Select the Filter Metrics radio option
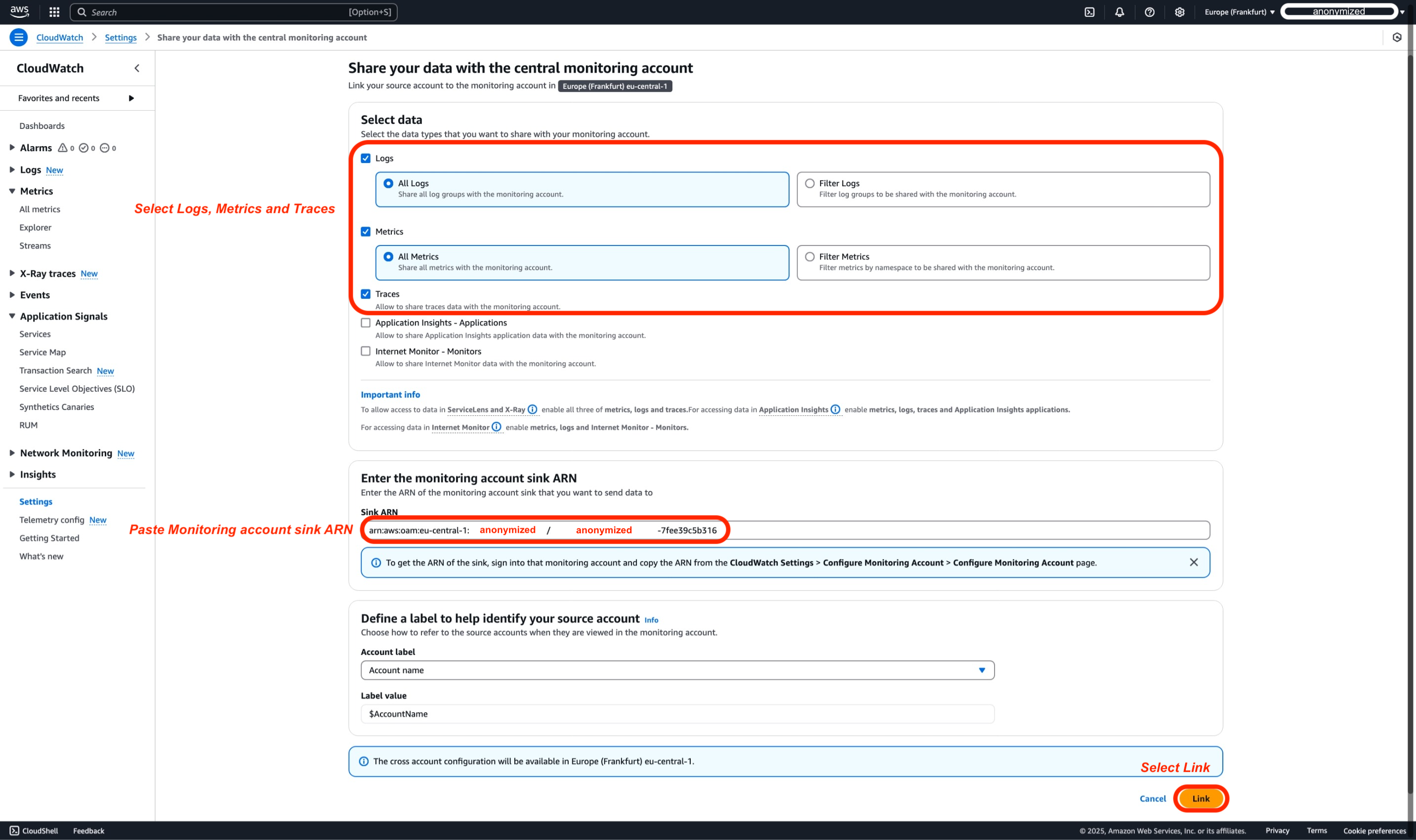1416x840 pixels. click(x=810, y=256)
